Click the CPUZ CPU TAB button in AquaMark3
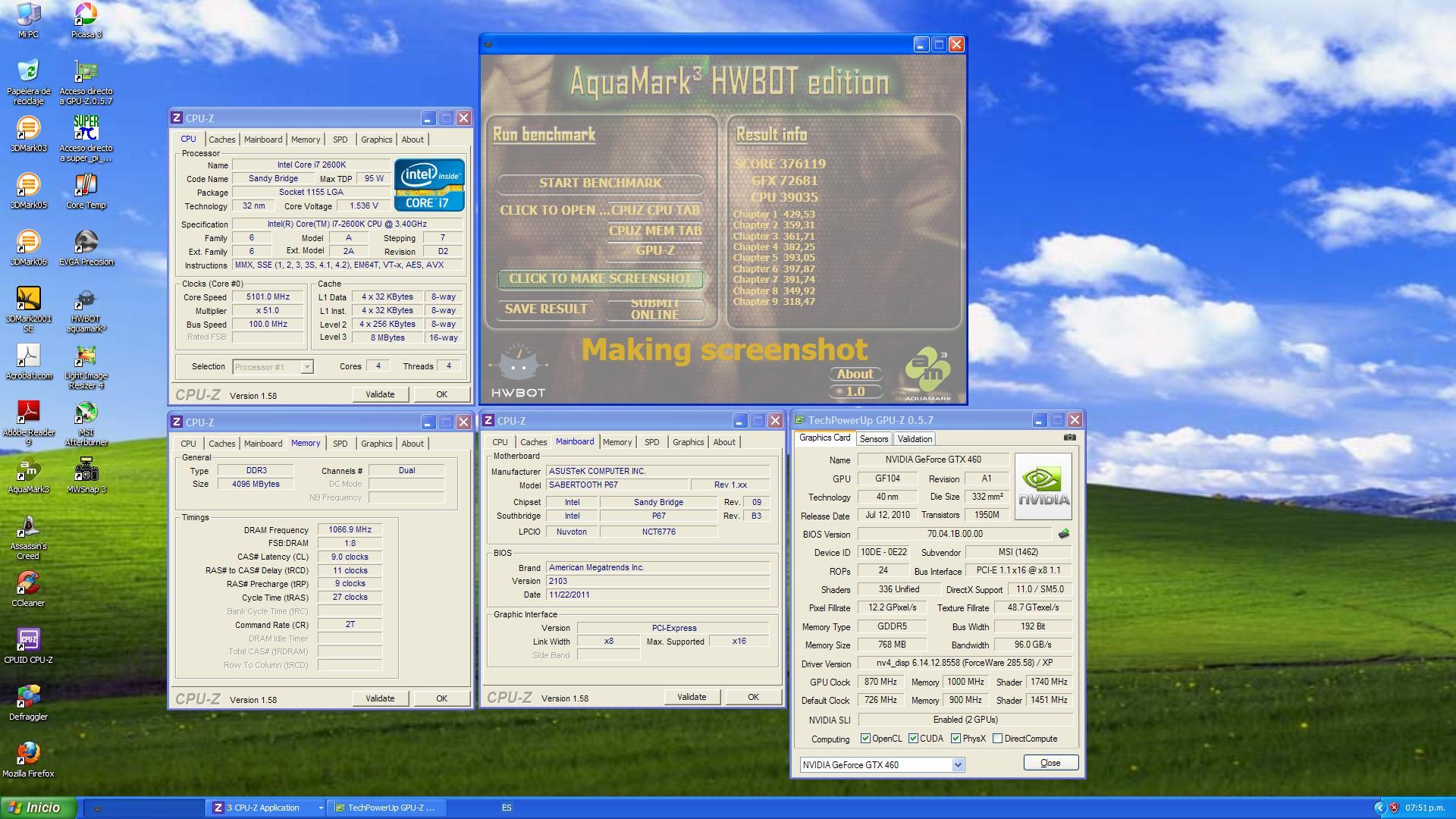 click(655, 211)
